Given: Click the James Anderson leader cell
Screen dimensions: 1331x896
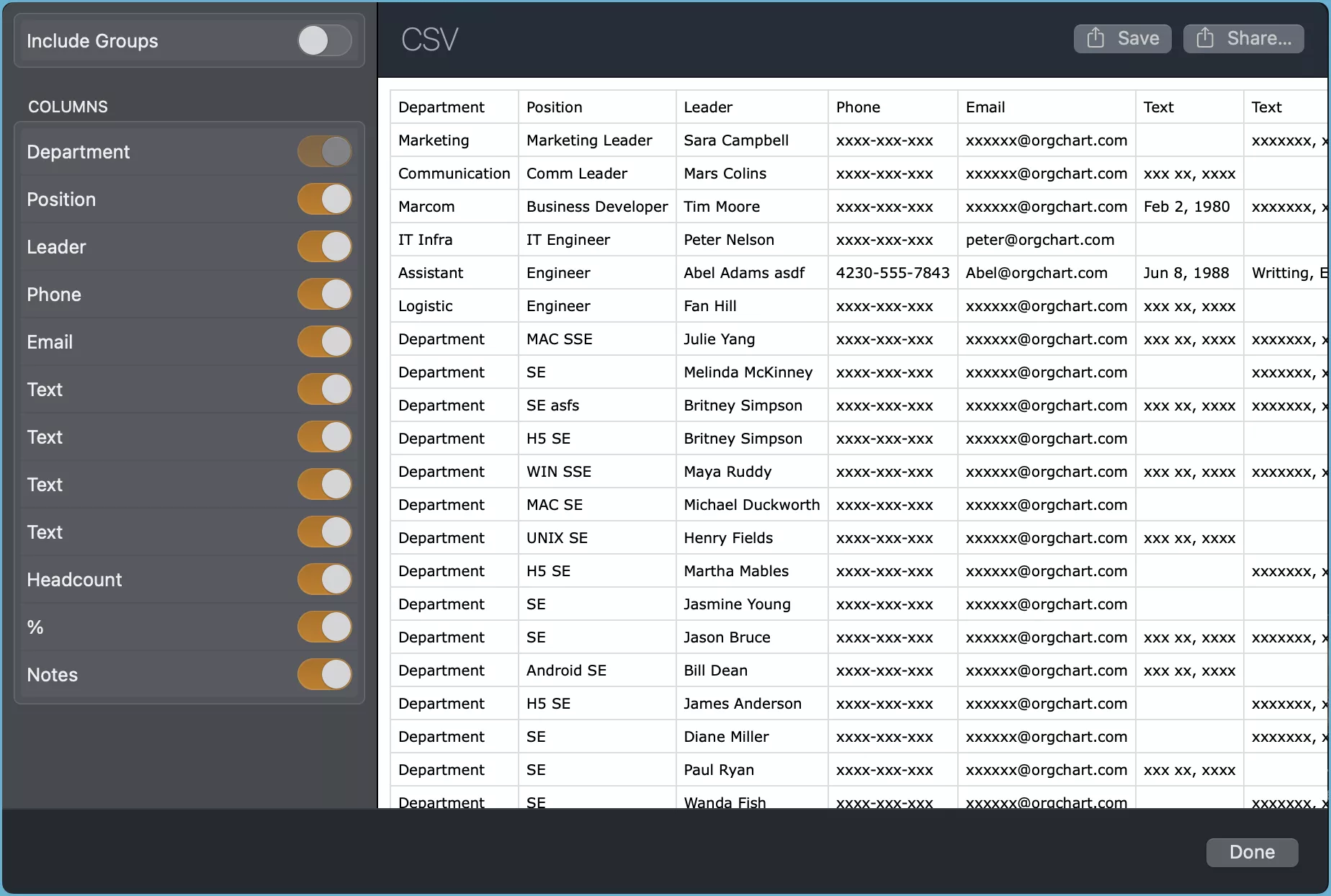Looking at the screenshot, I should 752,704.
